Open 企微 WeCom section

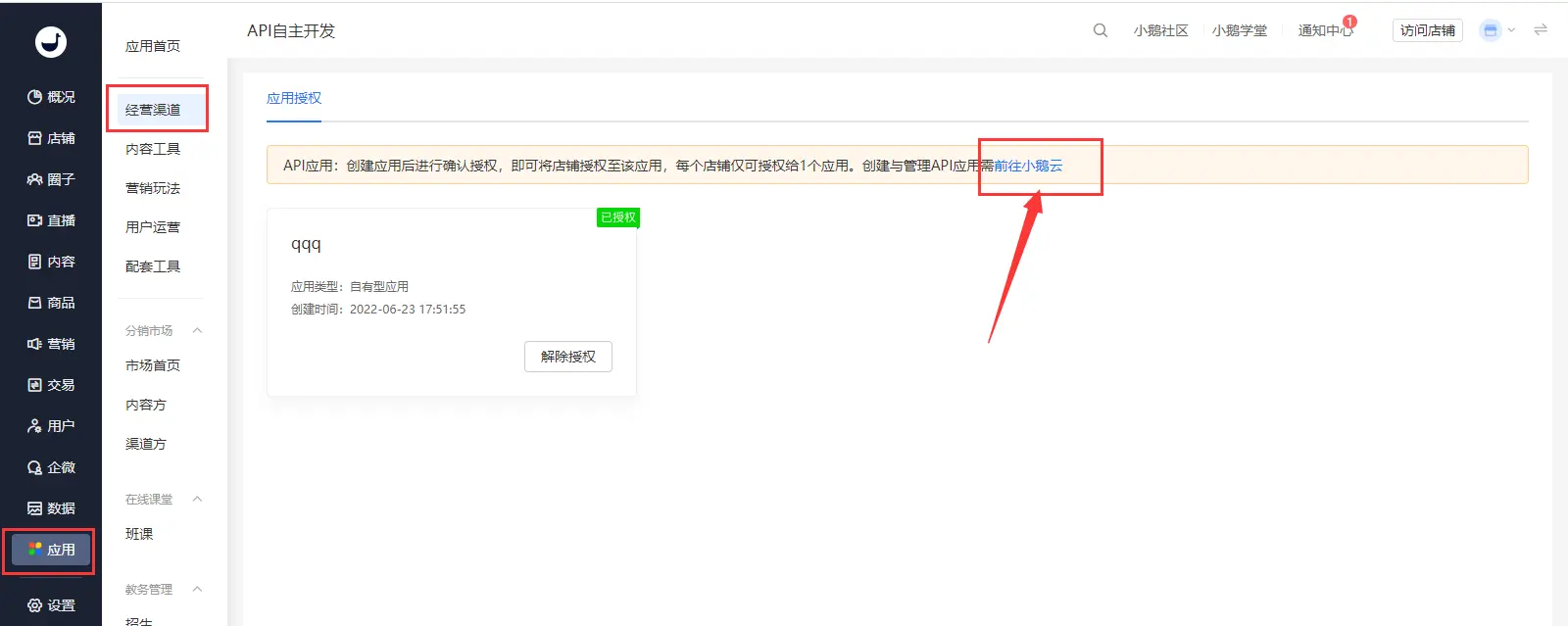tap(51, 467)
